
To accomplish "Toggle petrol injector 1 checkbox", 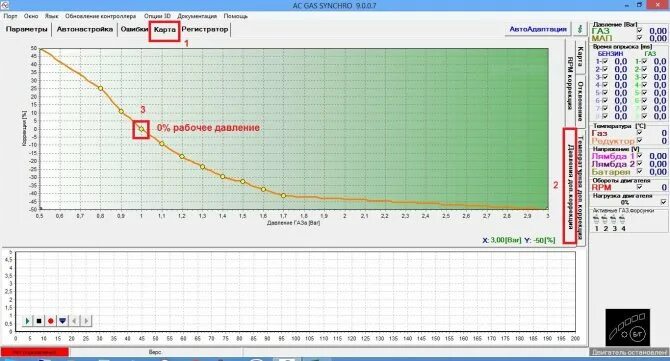I will point(605,62).
